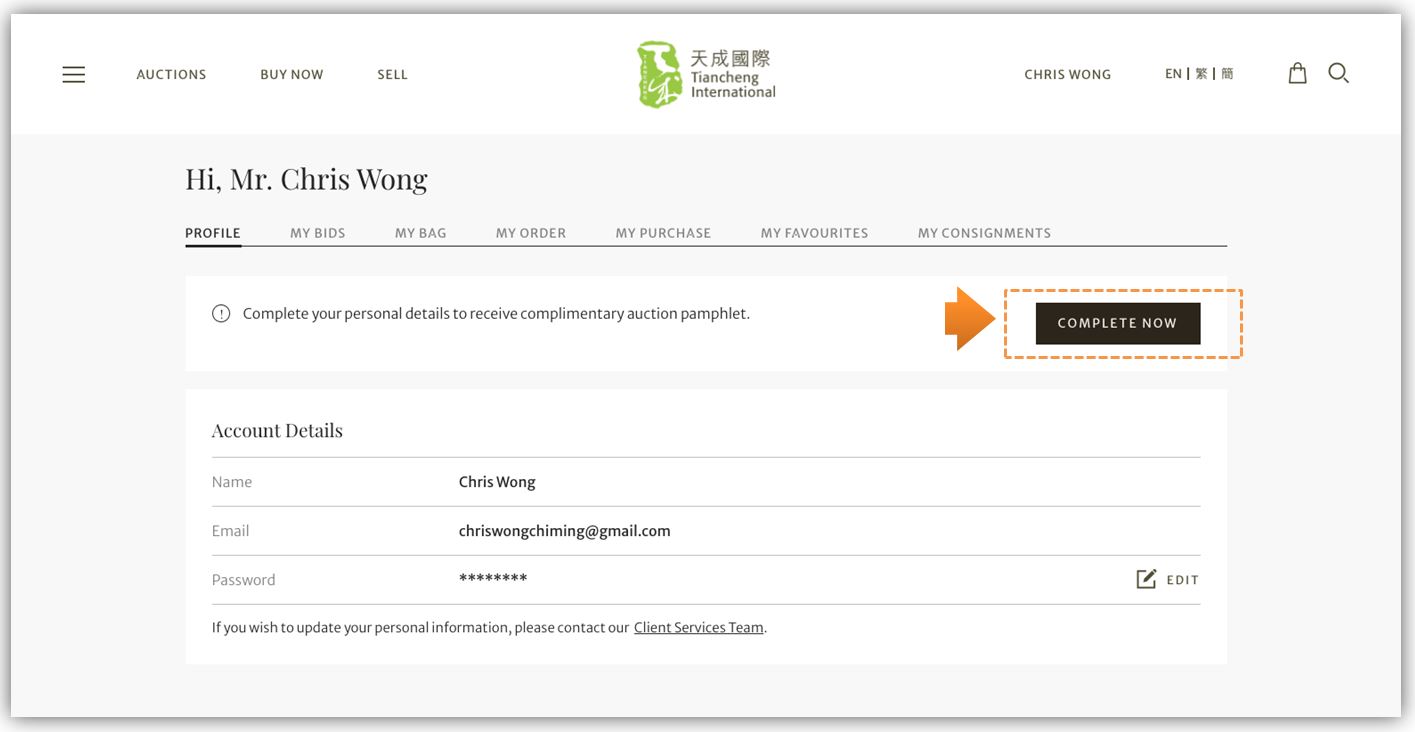Switch to the My Favourites tab
This screenshot has height=732, width=1415.
click(814, 233)
